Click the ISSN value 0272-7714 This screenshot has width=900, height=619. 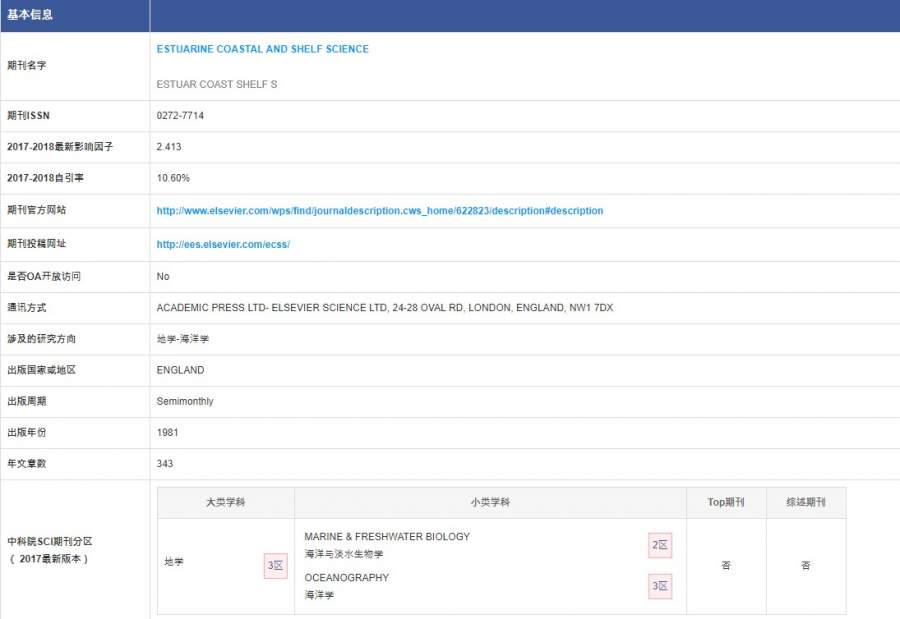coord(180,116)
